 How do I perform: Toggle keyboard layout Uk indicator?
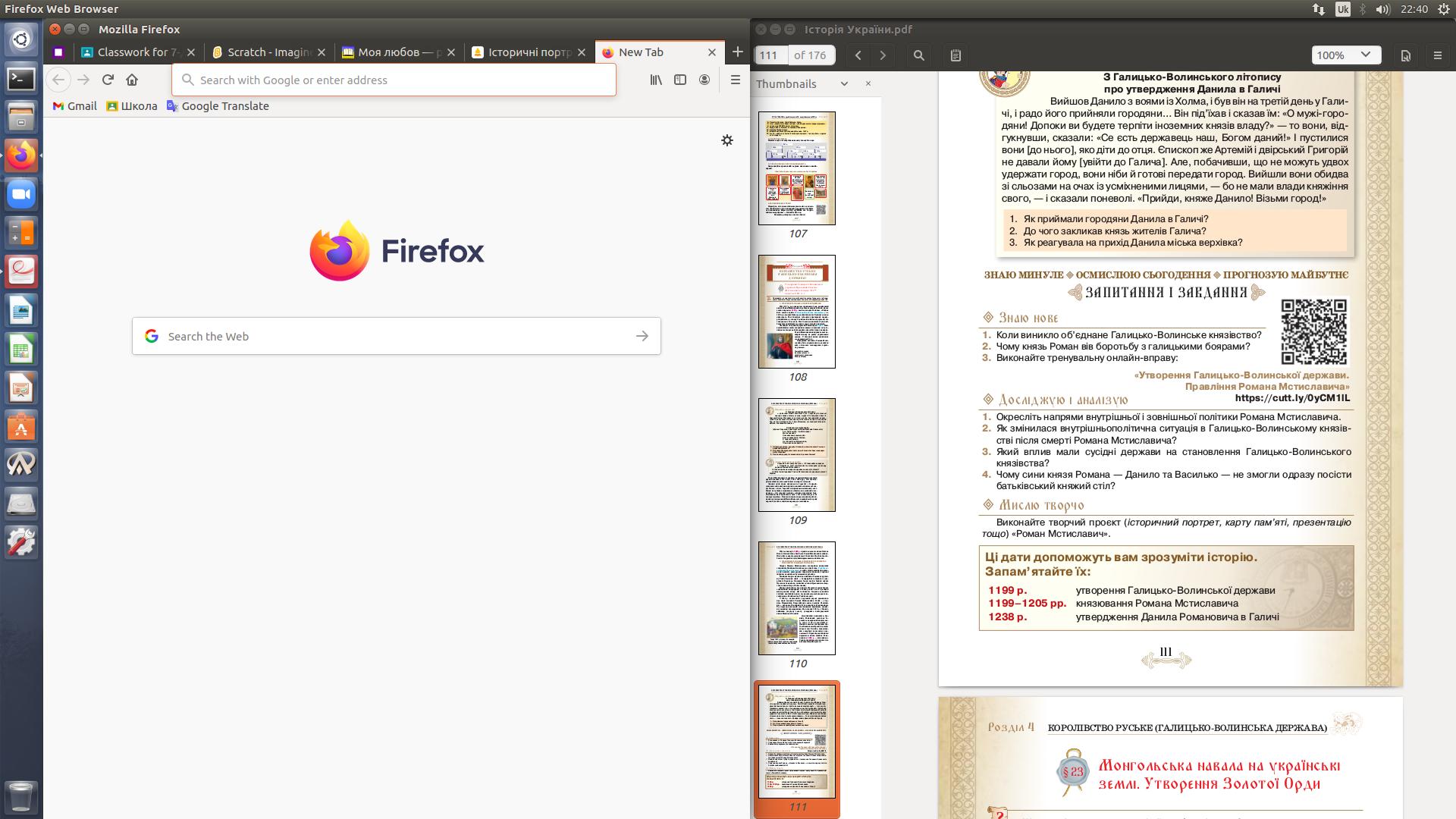click(1342, 9)
